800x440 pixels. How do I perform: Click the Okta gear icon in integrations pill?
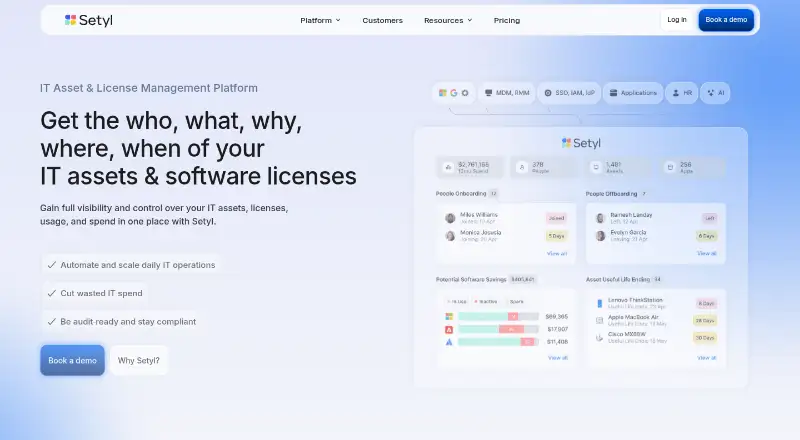(x=465, y=93)
